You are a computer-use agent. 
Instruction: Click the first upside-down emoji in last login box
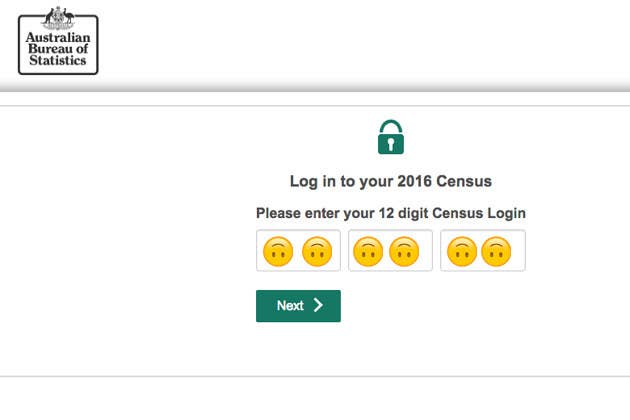coord(462,251)
